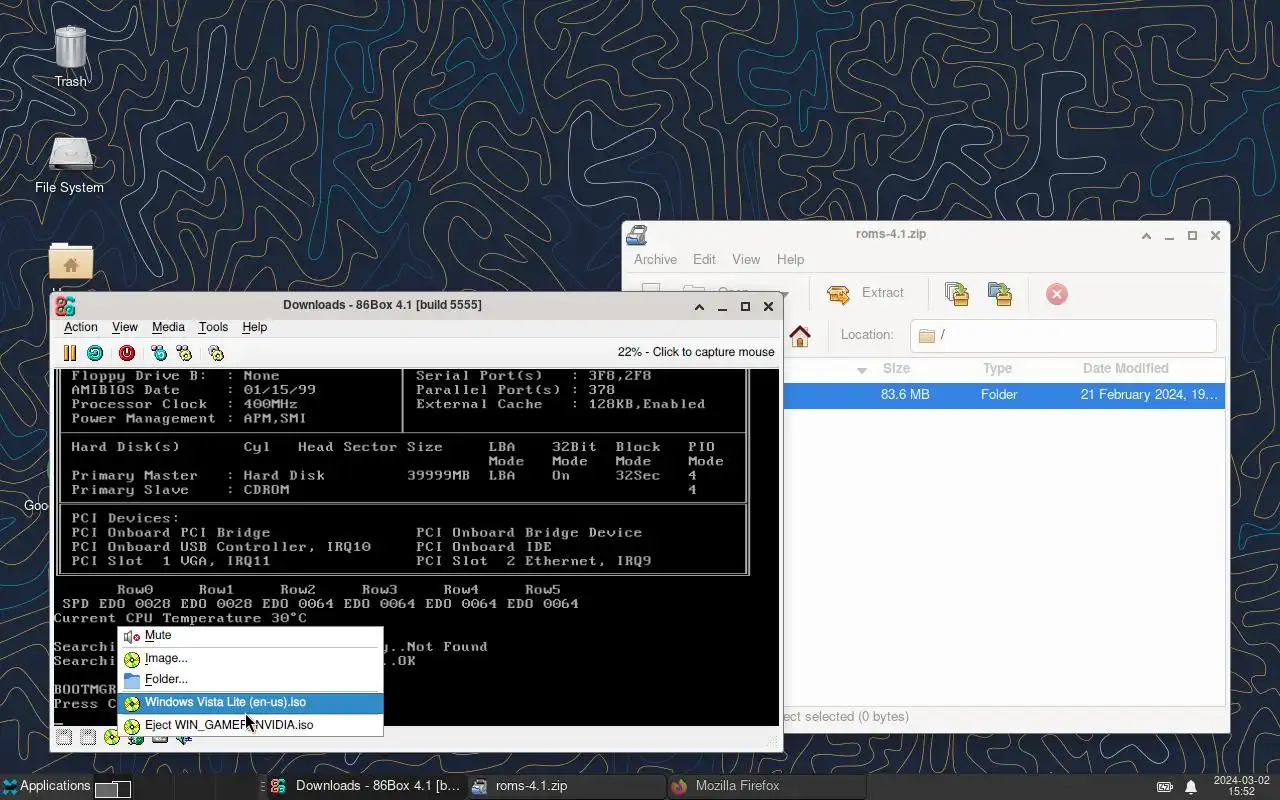Click the second floppy drive status icon
1280x800 pixels.
click(88, 738)
